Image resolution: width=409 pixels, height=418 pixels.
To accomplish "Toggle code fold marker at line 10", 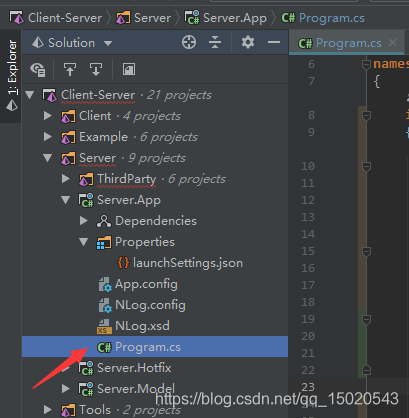I will coord(366,166).
